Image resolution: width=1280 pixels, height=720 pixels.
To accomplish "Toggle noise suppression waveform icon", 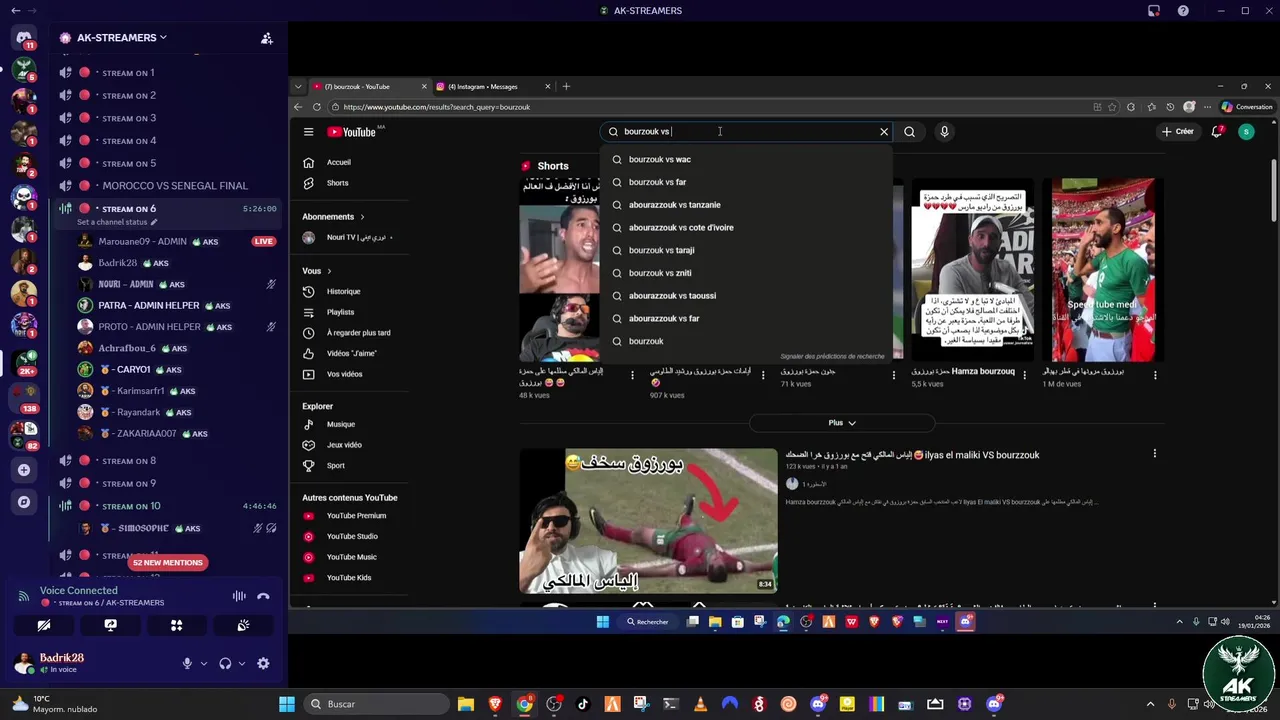I will 239,596.
